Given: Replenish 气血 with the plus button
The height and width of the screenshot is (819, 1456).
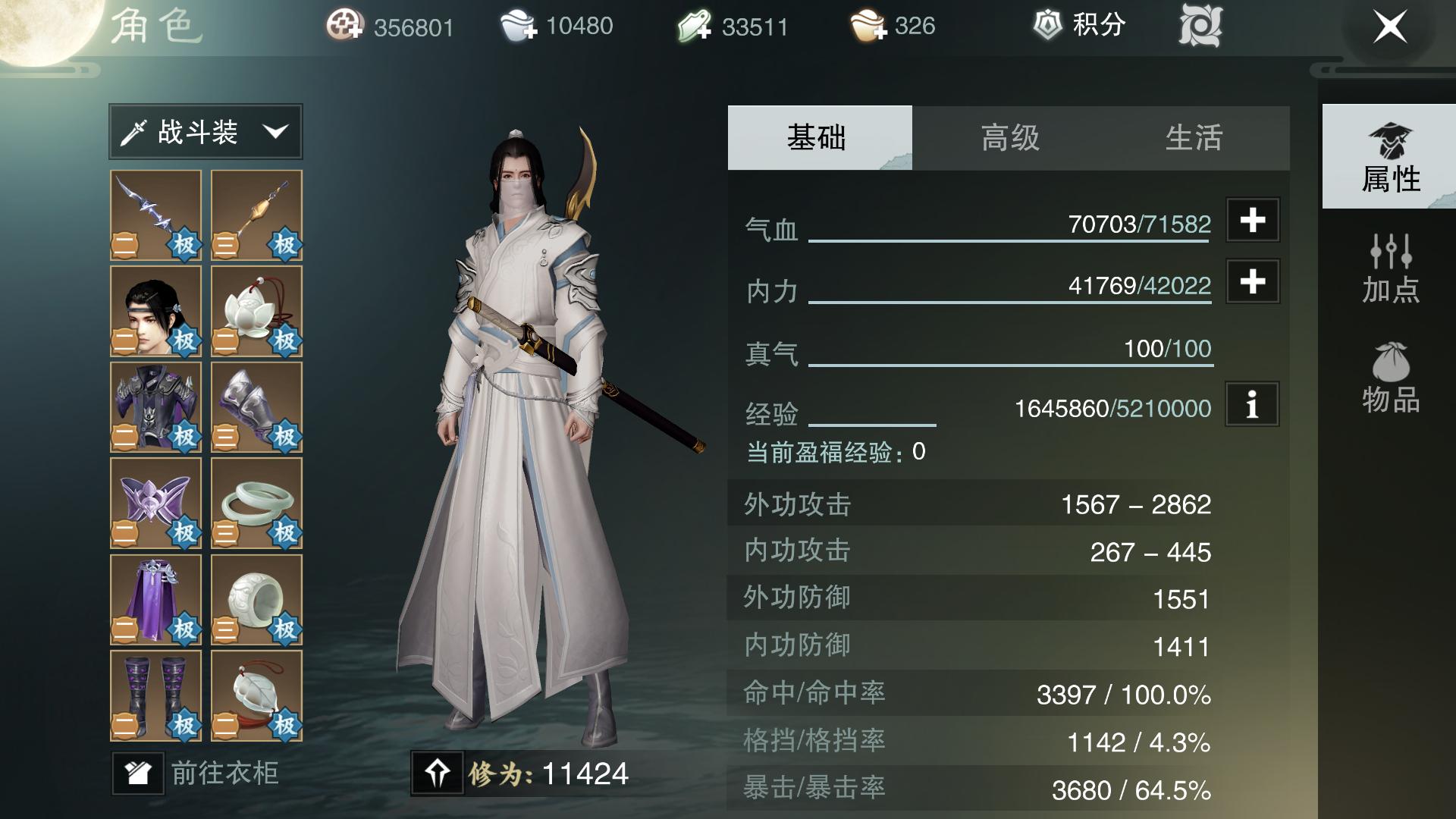Looking at the screenshot, I should tap(1253, 220).
